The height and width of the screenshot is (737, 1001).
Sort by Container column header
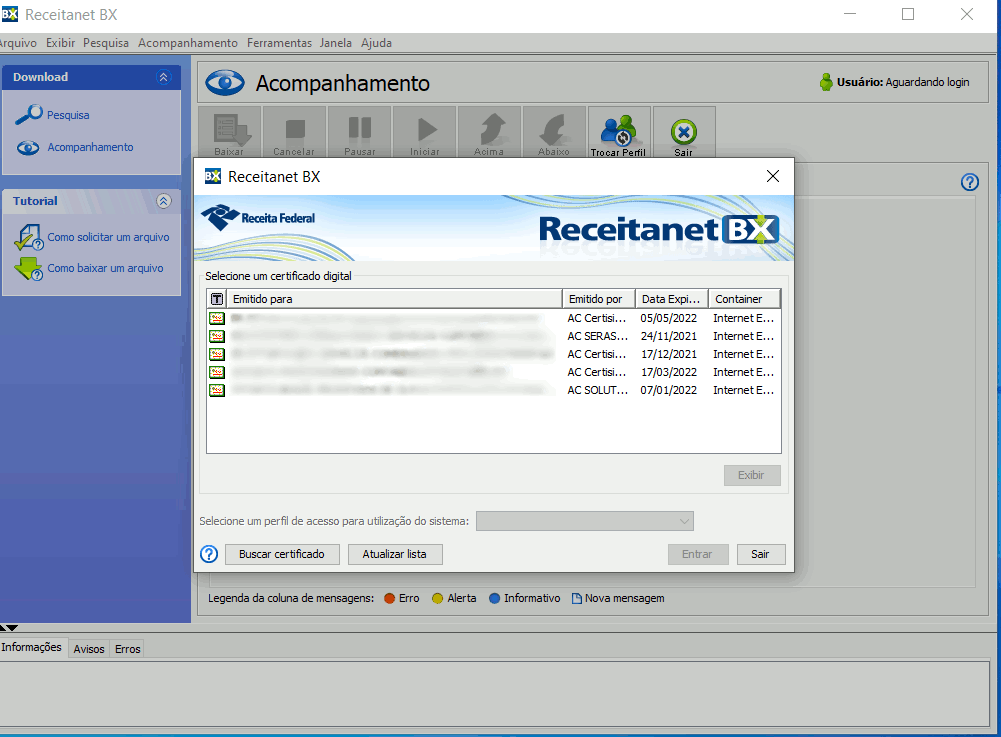click(744, 299)
